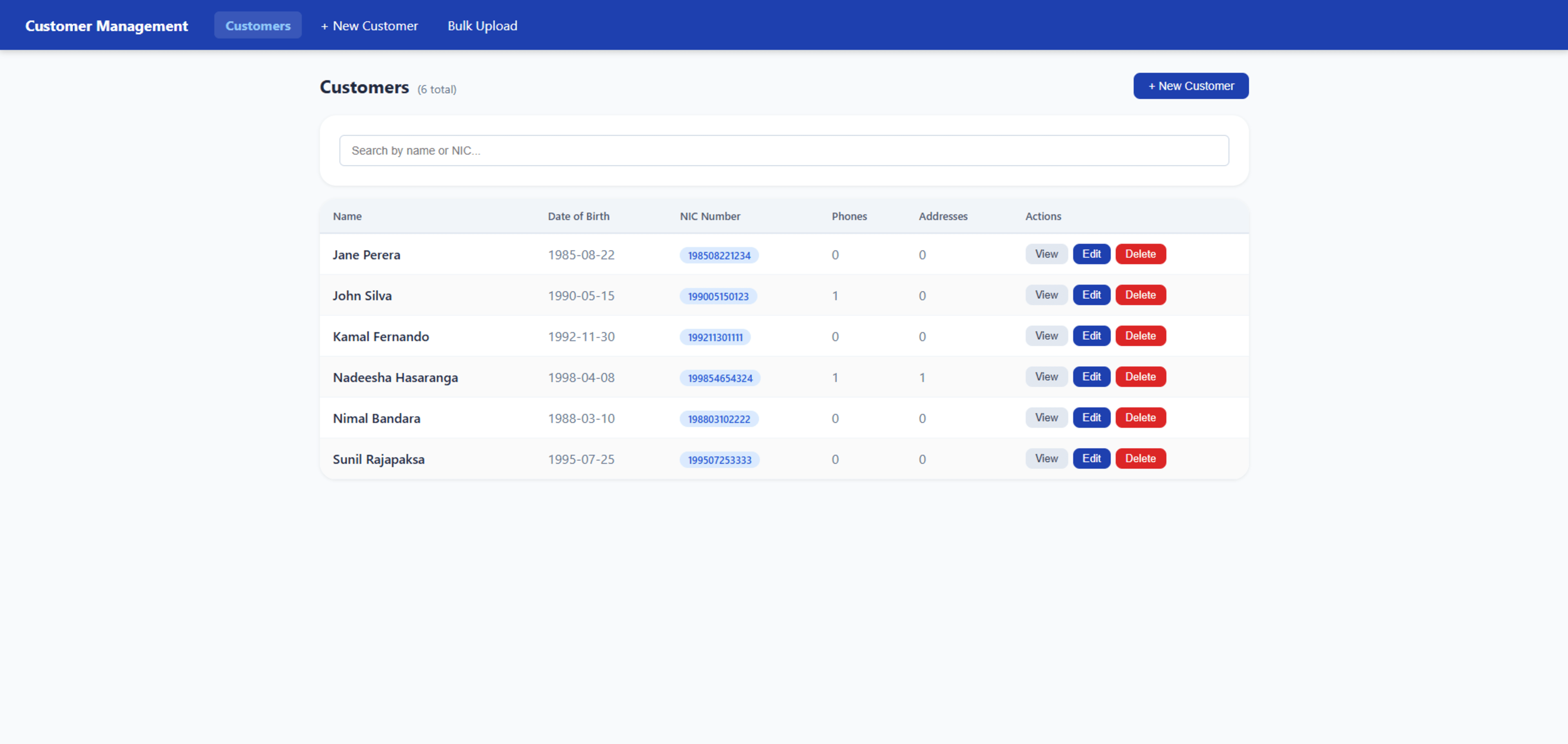Screen dimensions: 1568x744
Task: Edit Sunil Rajapaksa's entry
Action: pos(1091,458)
